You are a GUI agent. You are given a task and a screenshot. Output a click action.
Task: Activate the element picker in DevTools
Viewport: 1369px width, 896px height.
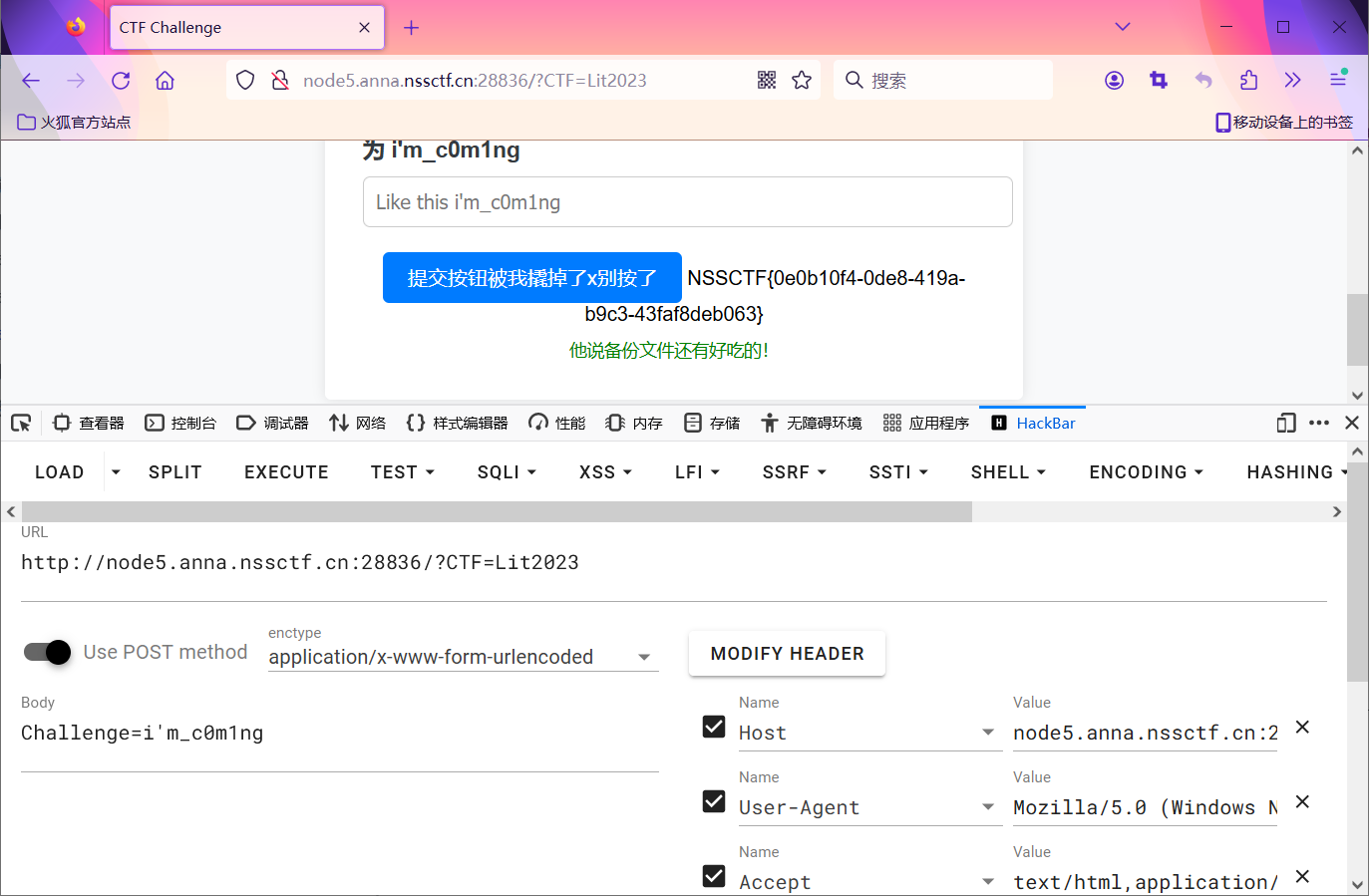21,423
